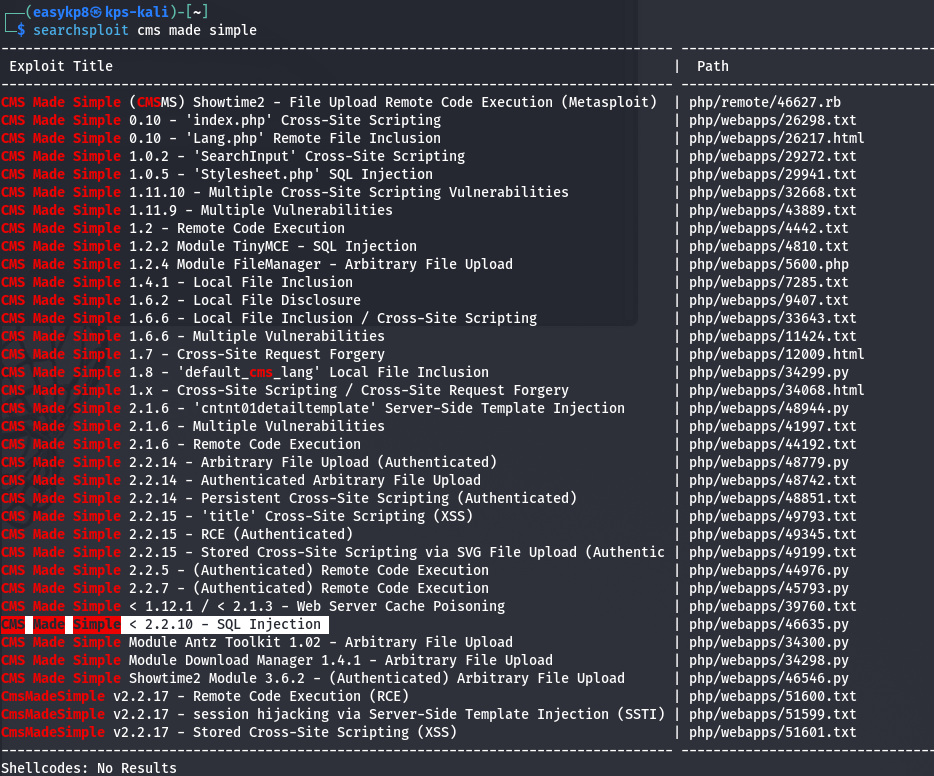This screenshot has height=776, width=934.
Task: Select 1.0.2 'SearchInput' Cross-Site Scripting row
Action: pos(233,156)
